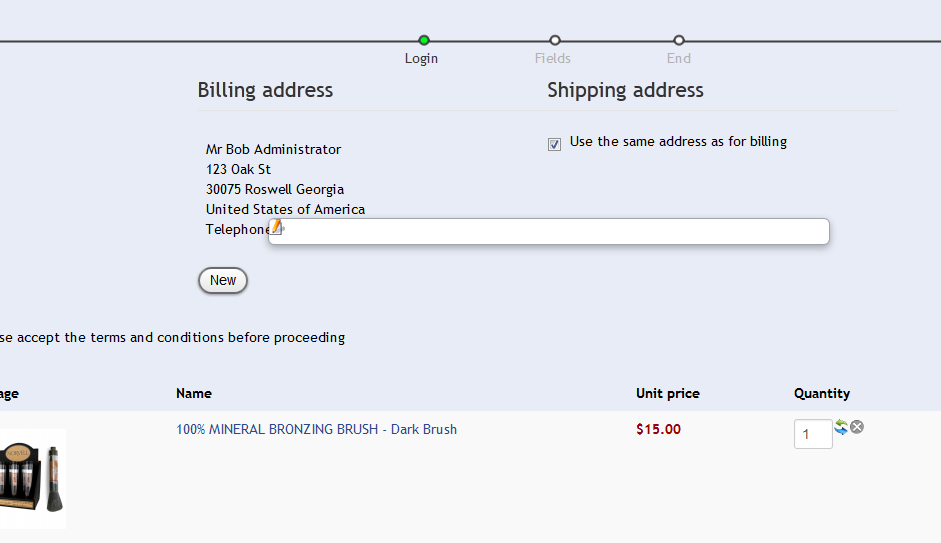Image resolution: width=941 pixels, height=543 pixels.
Task: Uncheck Use the same address as for billing
Action: click(x=555, y=144)
